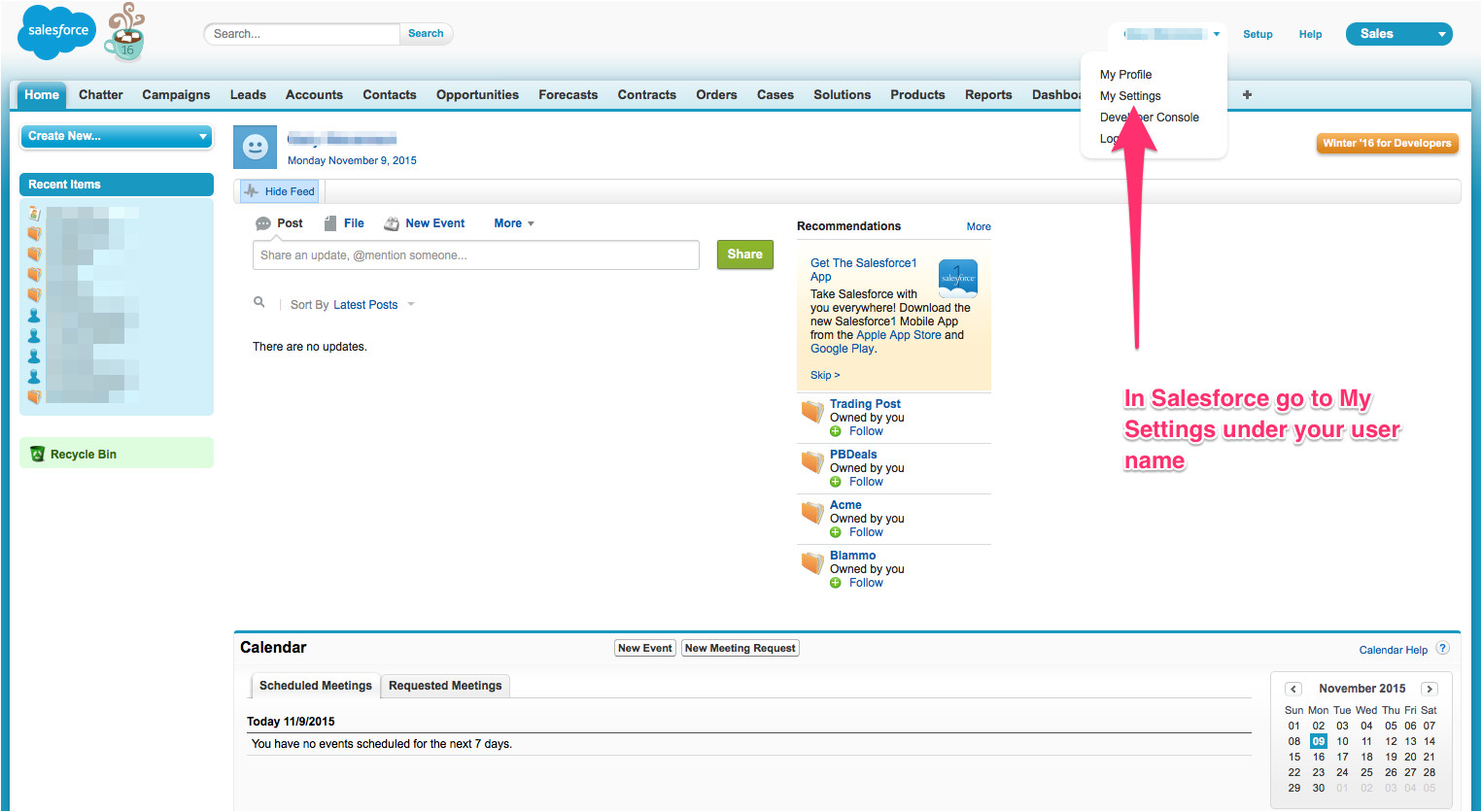Viewport: 1482px width, 812px height.
Task: Go to next month in calendar
Action: tap(1429, 689)
